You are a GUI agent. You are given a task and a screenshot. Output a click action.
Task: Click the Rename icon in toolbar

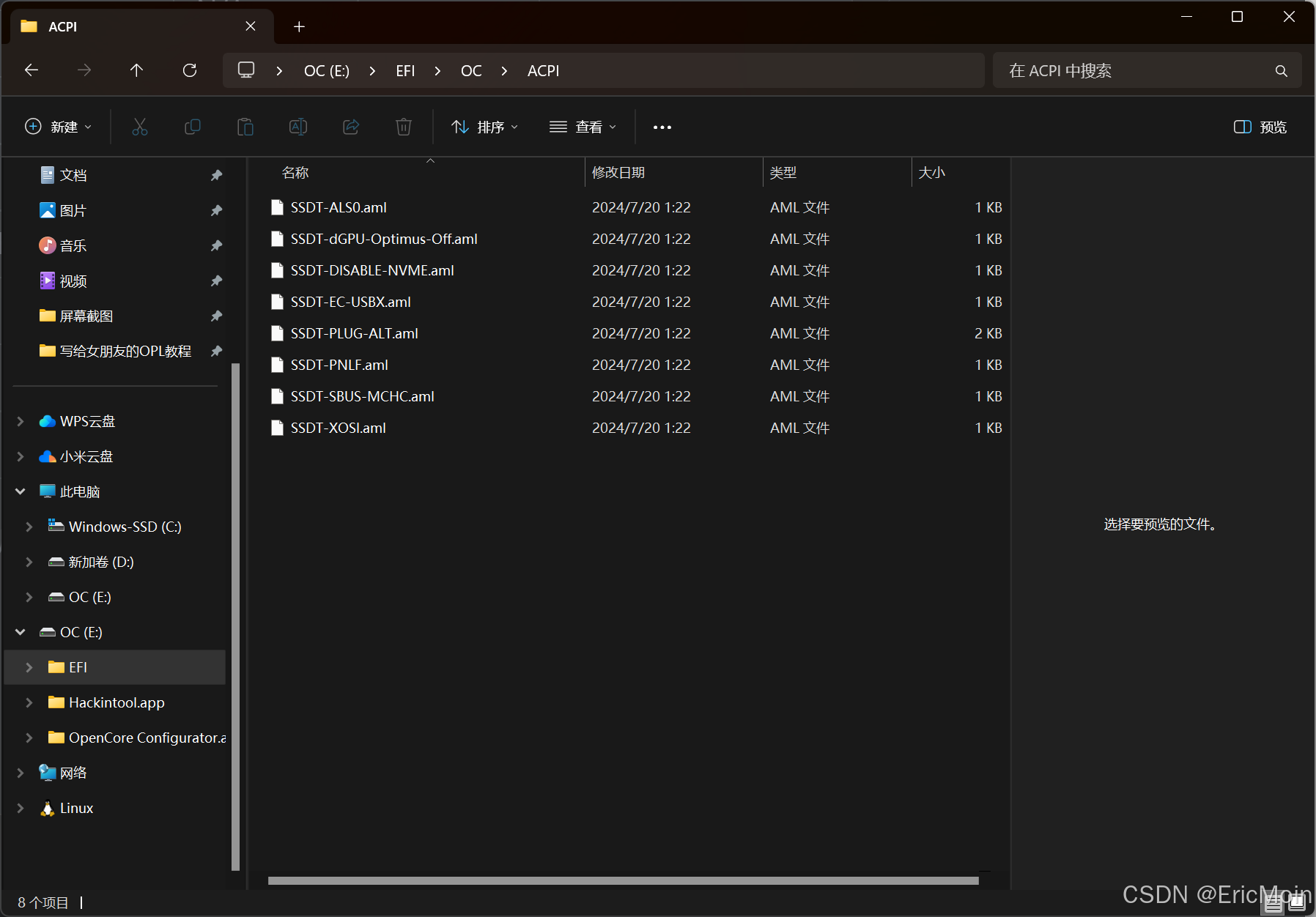[x=298, y=127]
